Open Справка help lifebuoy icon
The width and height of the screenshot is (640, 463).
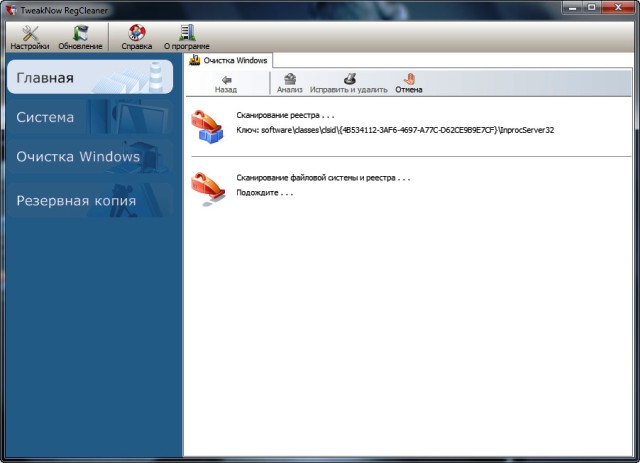click(x=137, y=38)
